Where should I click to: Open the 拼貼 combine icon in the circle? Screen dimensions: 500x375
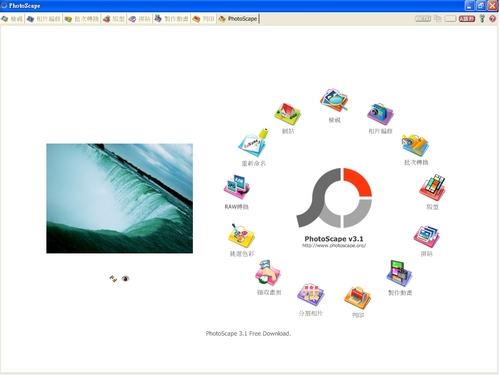point(427,237)
